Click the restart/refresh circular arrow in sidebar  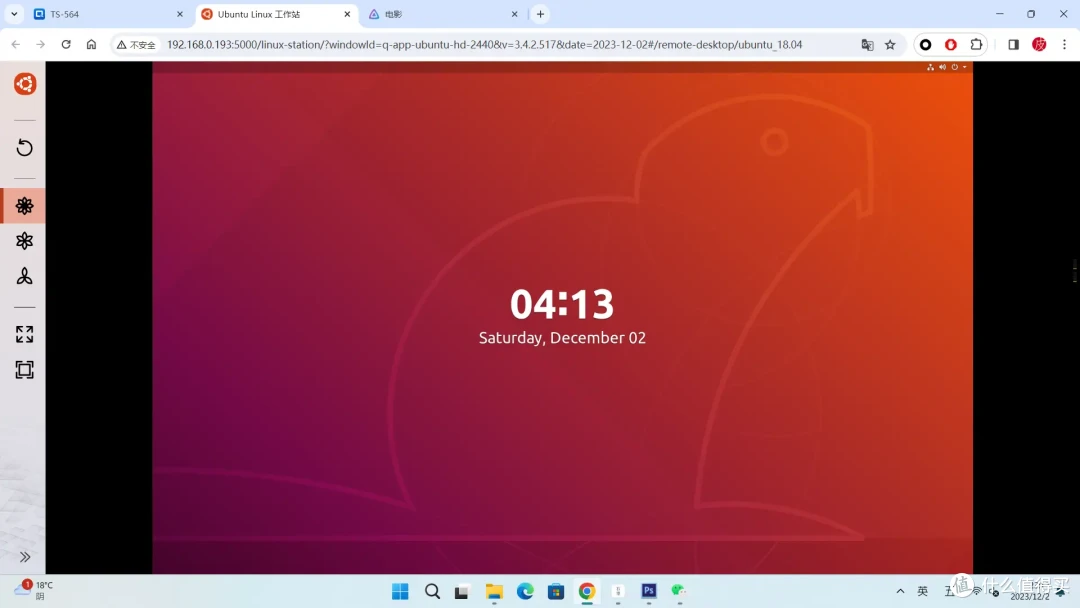click(x=25, y=147)
